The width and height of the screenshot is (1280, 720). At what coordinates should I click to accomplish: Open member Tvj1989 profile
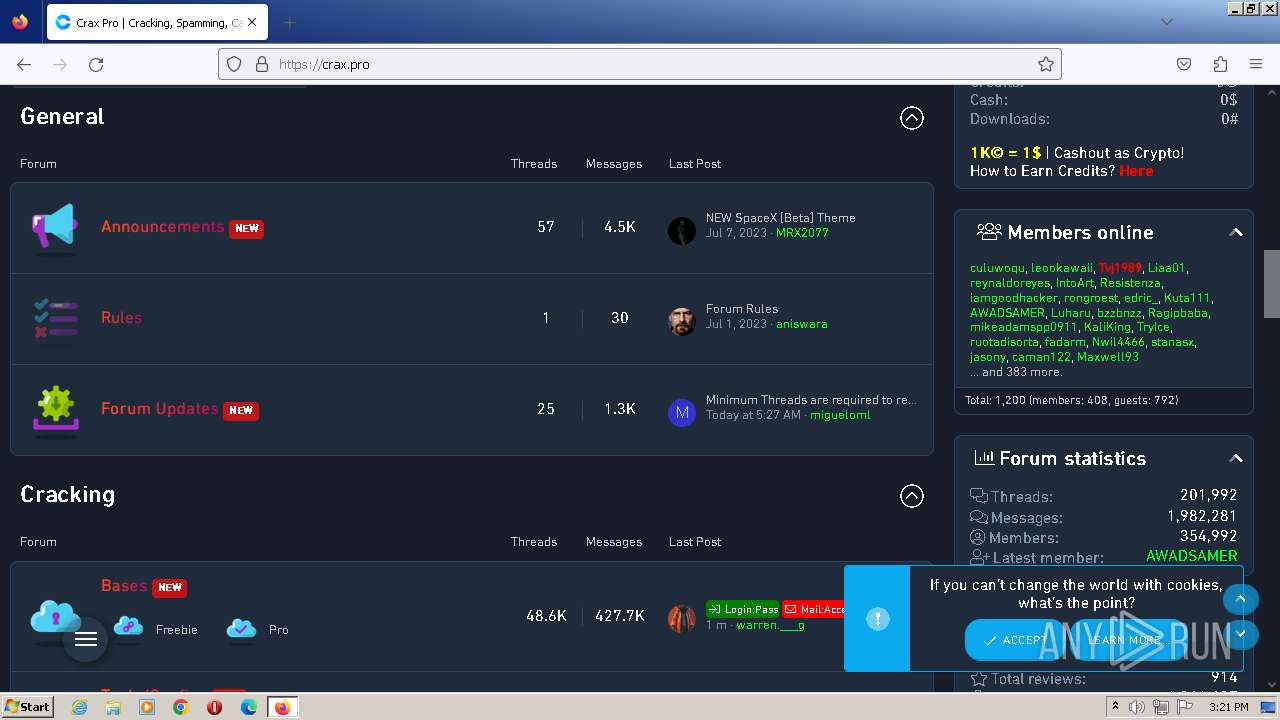tap(1119, 268)
